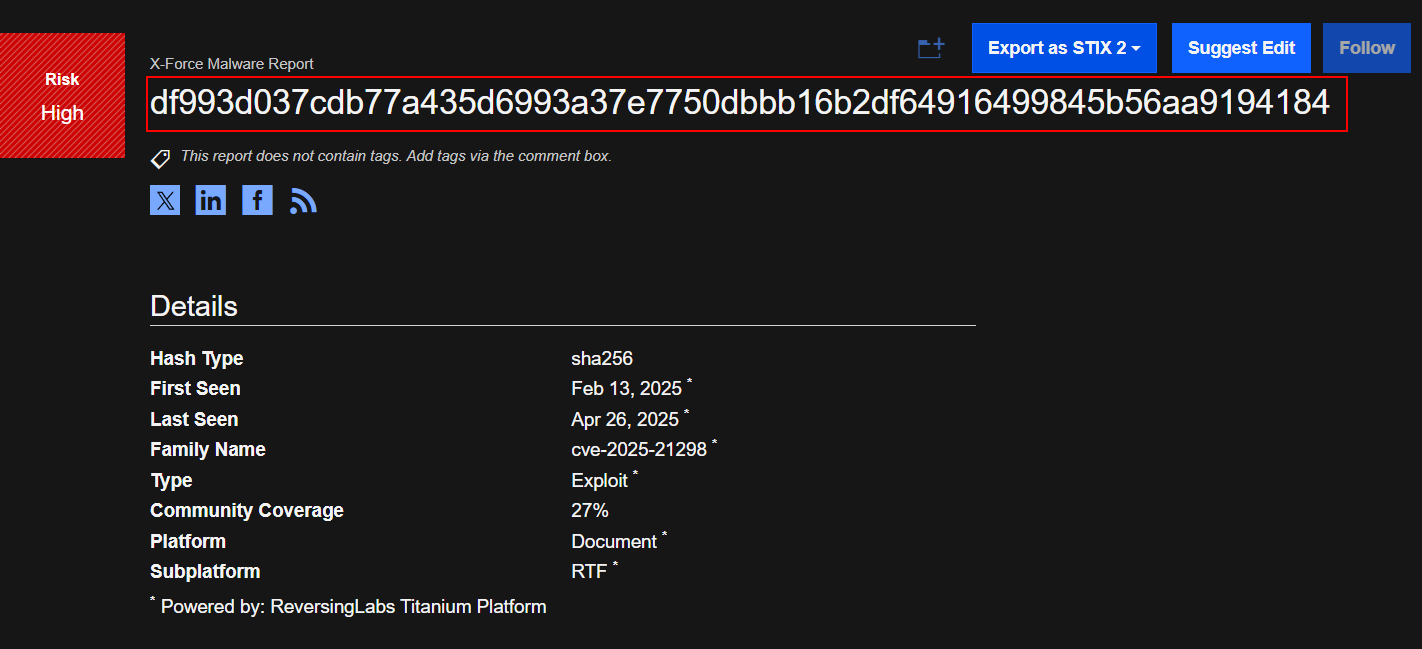This screenshot has height=649, width=1422.
Task: Share report on X (Twitter)
Action: click(x=165, y=200)
